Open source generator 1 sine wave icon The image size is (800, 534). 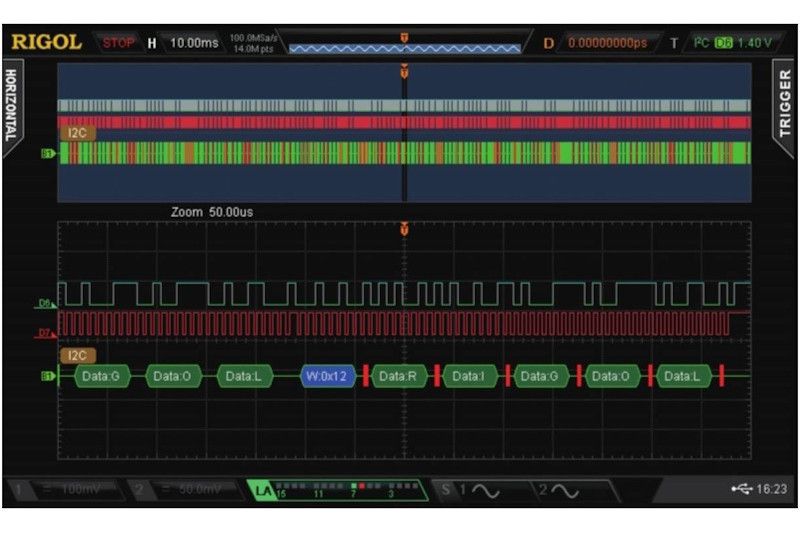[x=475, y=491]
